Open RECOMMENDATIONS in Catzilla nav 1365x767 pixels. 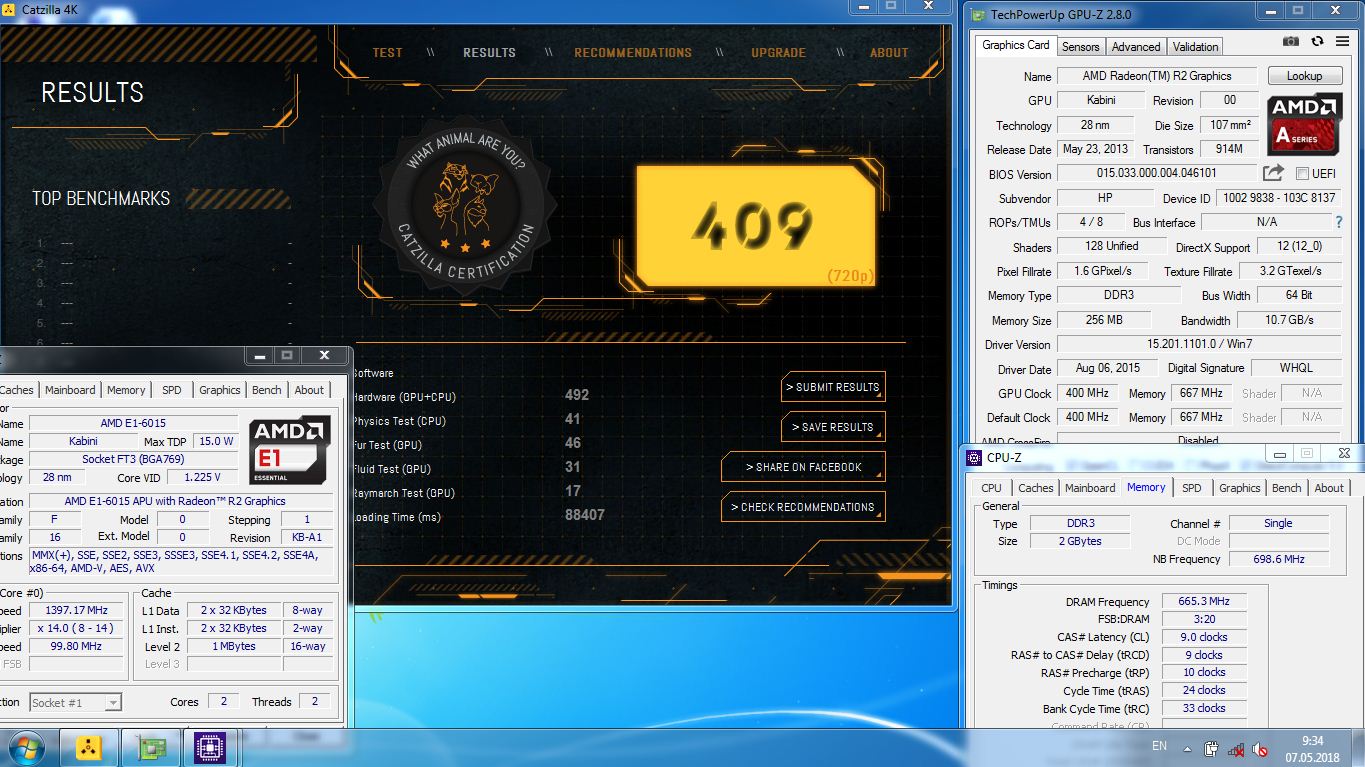click(x=633, y=52)
